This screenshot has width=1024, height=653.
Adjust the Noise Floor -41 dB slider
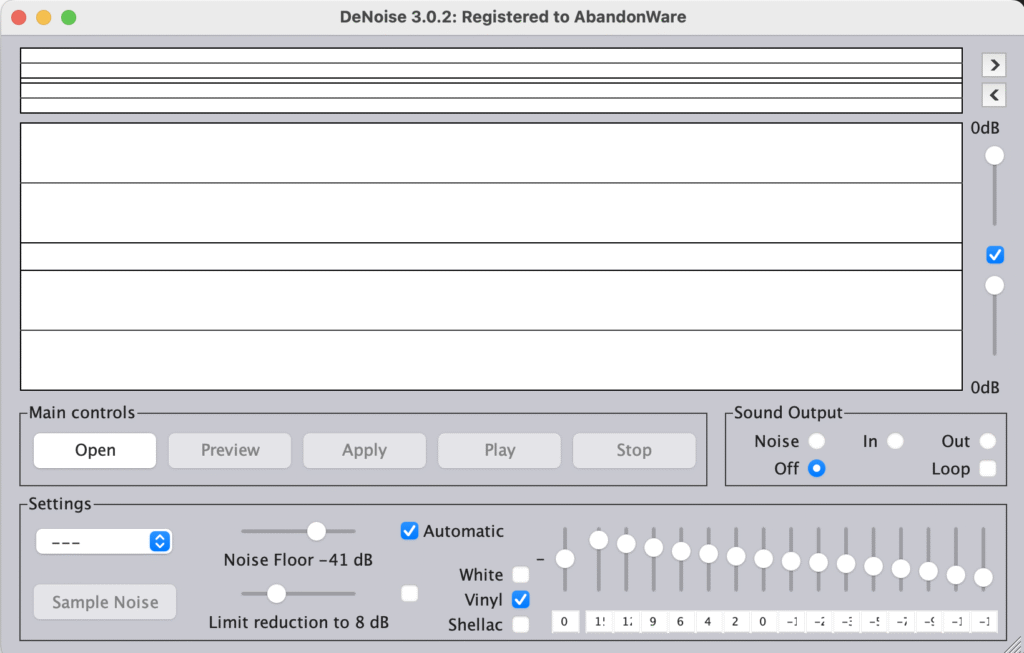298,532
